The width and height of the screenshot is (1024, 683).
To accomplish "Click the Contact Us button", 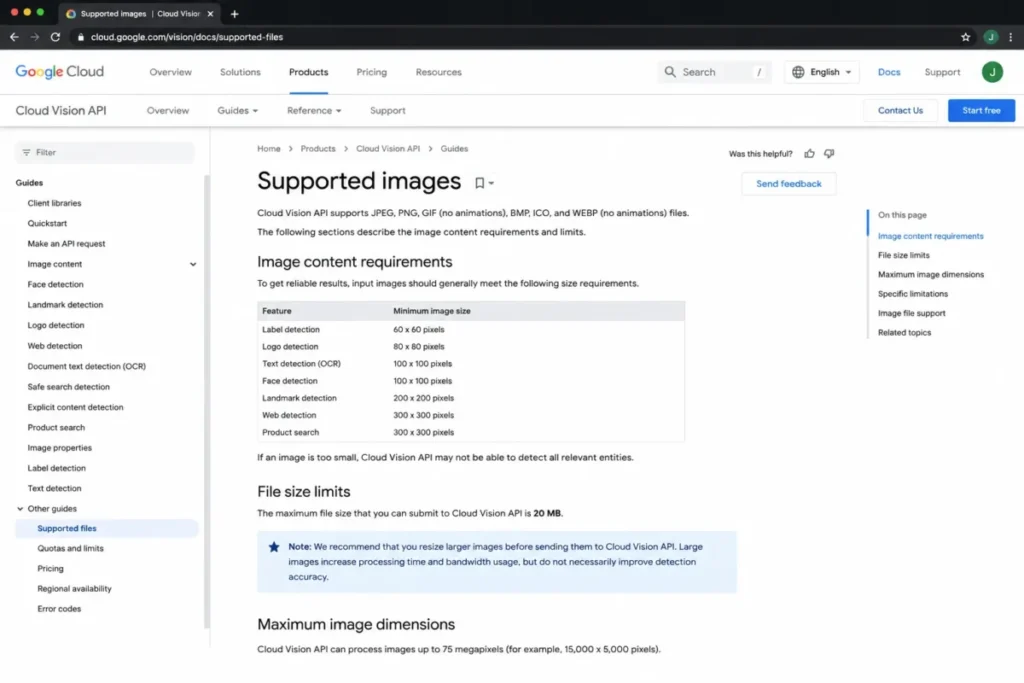I will [x=900, y=110].
